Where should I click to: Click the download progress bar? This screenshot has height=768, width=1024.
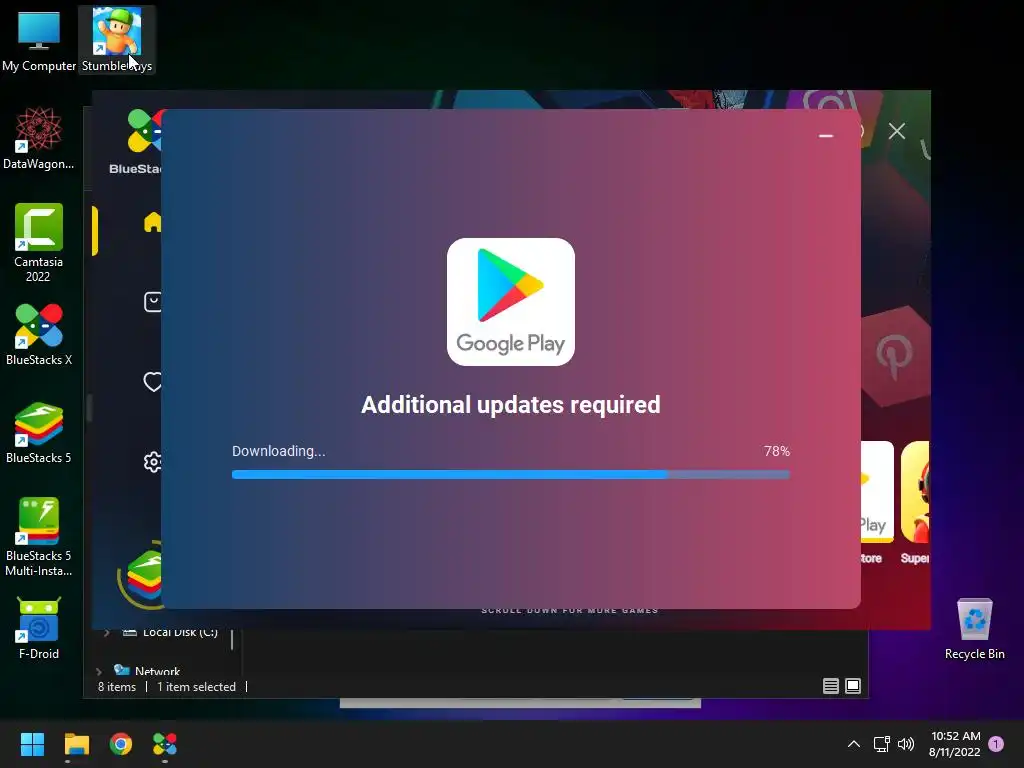pos(511,475)
